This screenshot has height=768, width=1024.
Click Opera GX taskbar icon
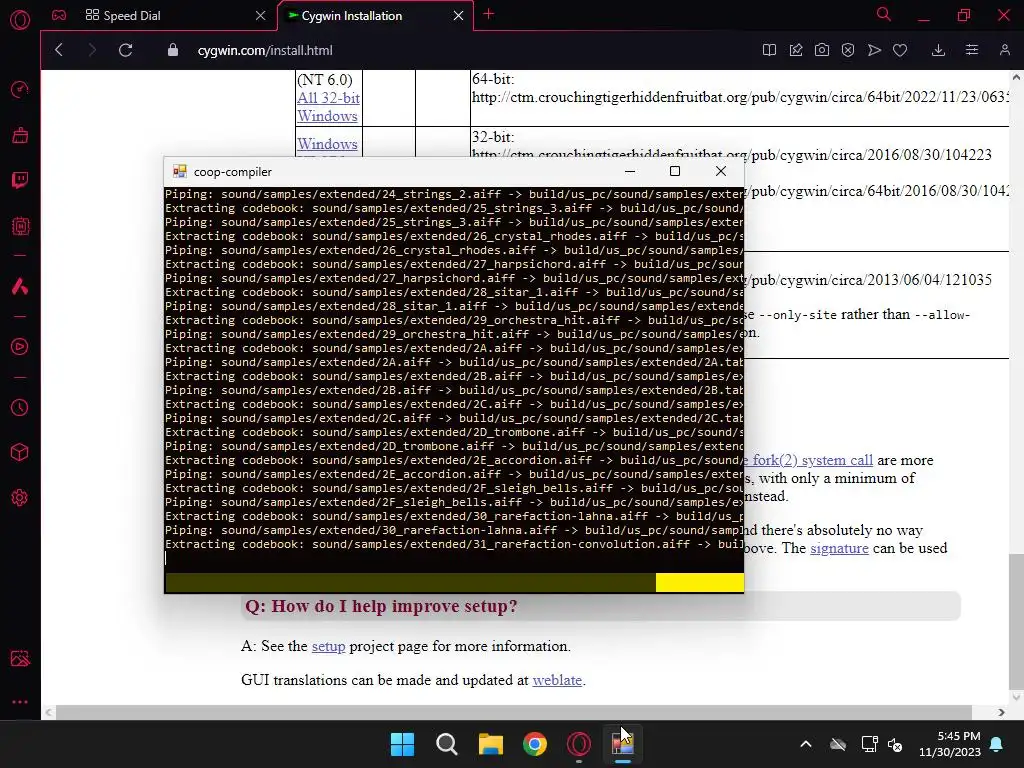[x=579, y=744]
